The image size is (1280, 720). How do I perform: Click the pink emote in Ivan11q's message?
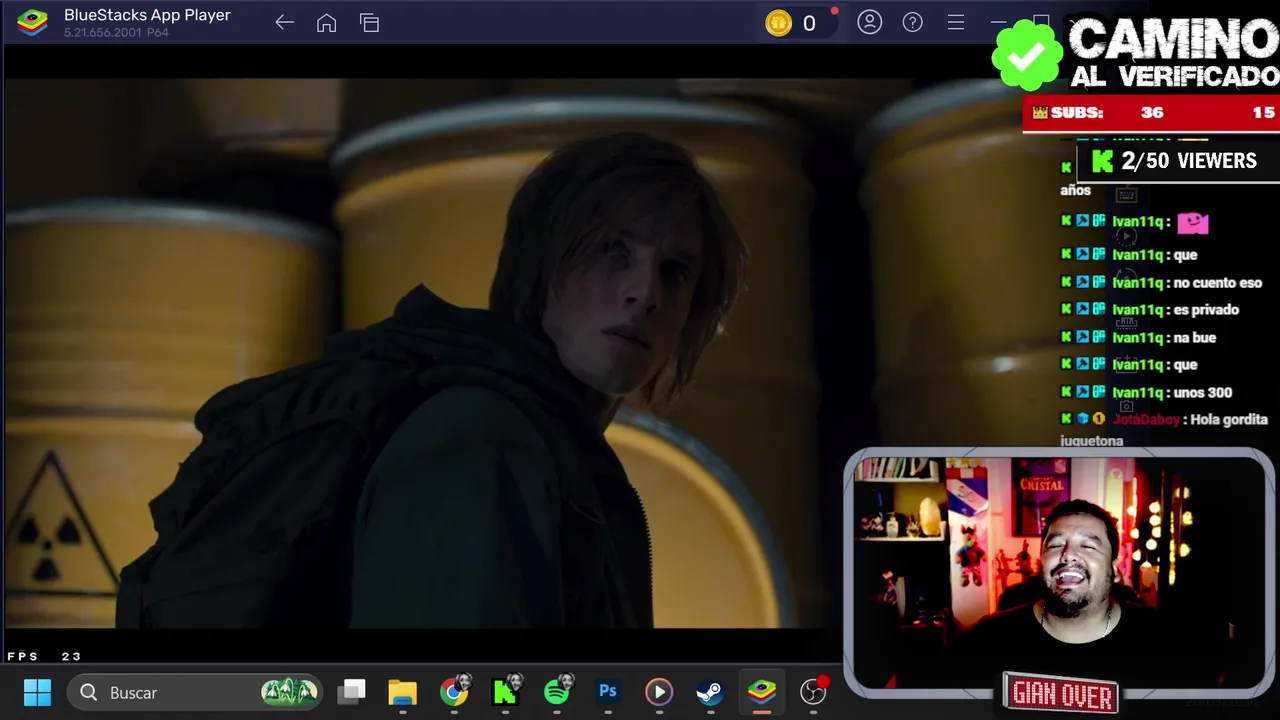click(x=1193, y=222)
